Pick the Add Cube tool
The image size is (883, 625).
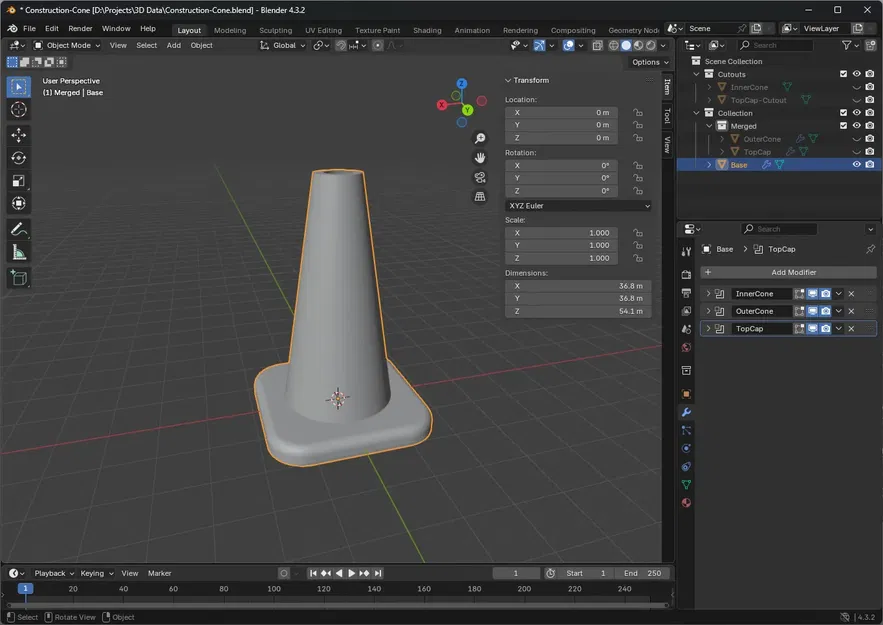tap(19, 278)
